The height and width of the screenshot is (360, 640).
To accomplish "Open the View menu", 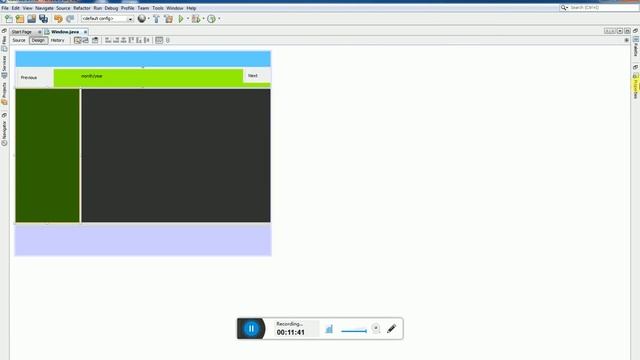I will coord(27,8).
